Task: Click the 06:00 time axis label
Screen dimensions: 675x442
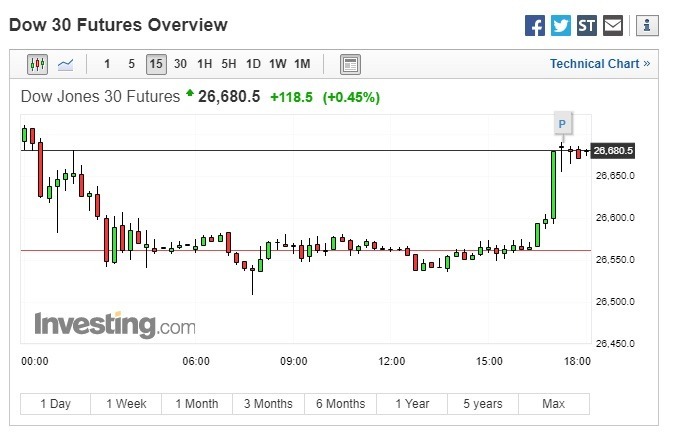Action: [196, 361]
